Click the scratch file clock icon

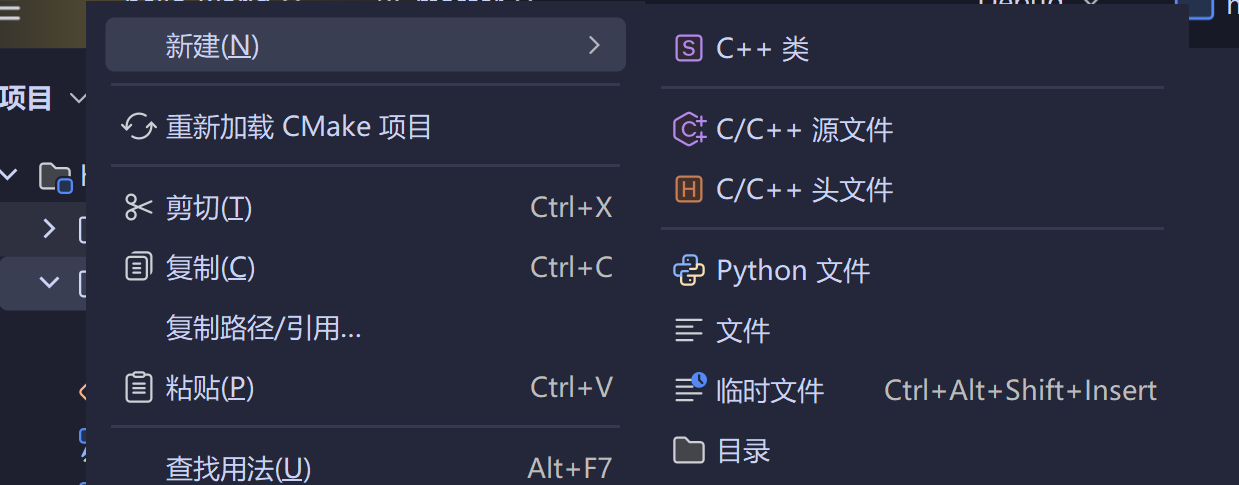[x=690, y=388]
